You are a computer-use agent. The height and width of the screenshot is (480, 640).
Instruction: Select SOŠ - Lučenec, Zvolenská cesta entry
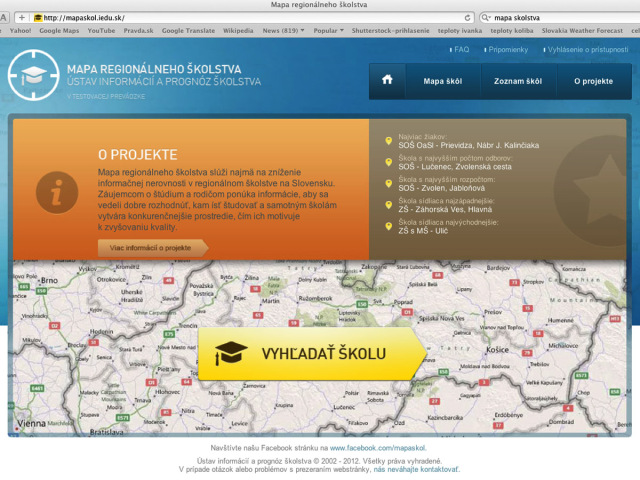[x=455, y=167]
